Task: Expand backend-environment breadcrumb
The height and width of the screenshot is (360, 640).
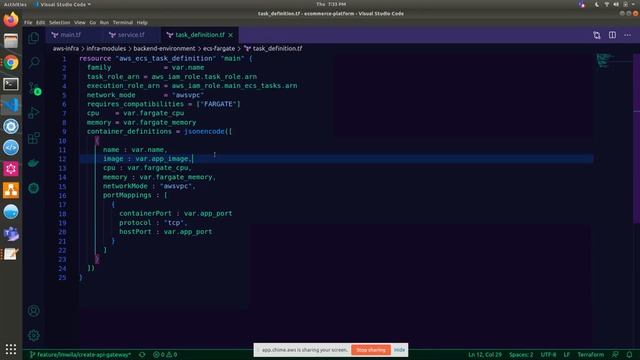Action: coord(164,49)
